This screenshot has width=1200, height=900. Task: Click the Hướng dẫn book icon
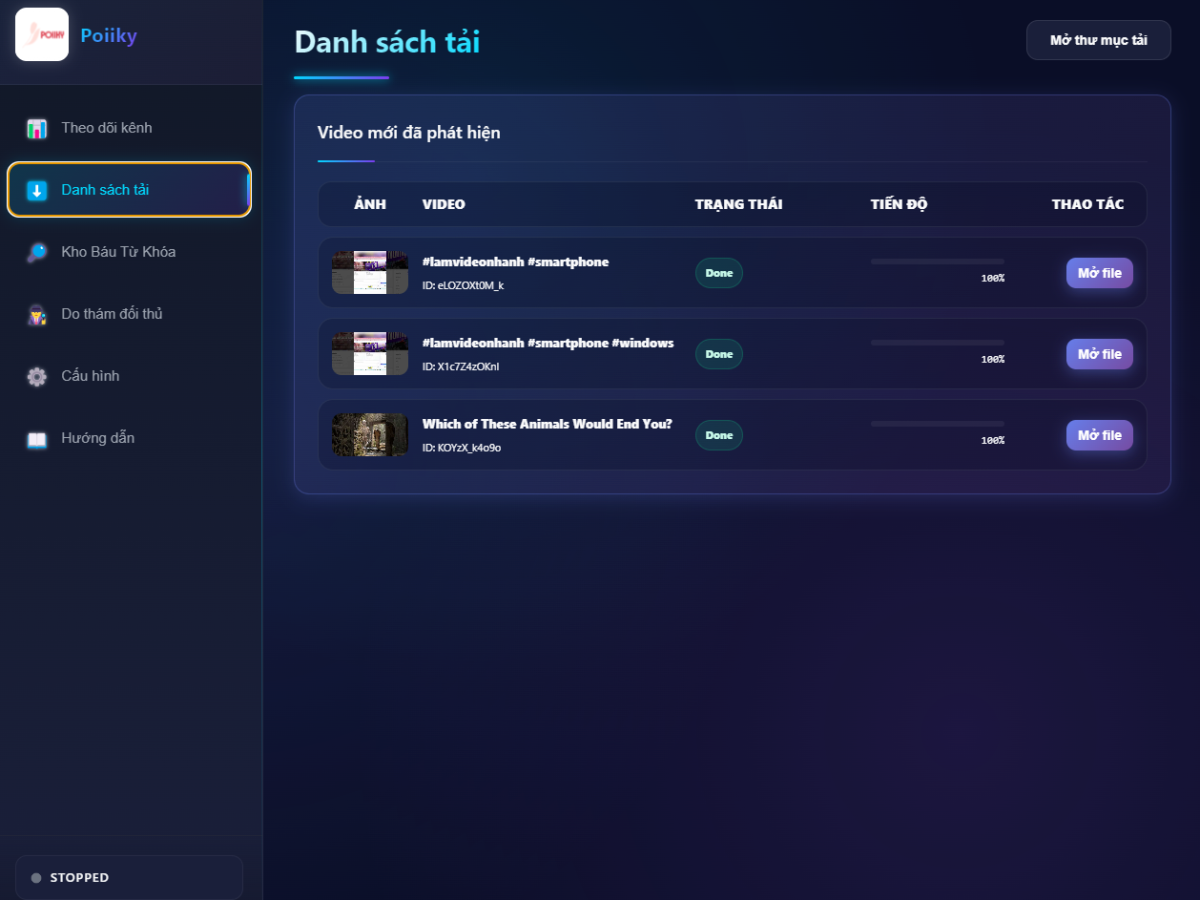pos(37,438)
